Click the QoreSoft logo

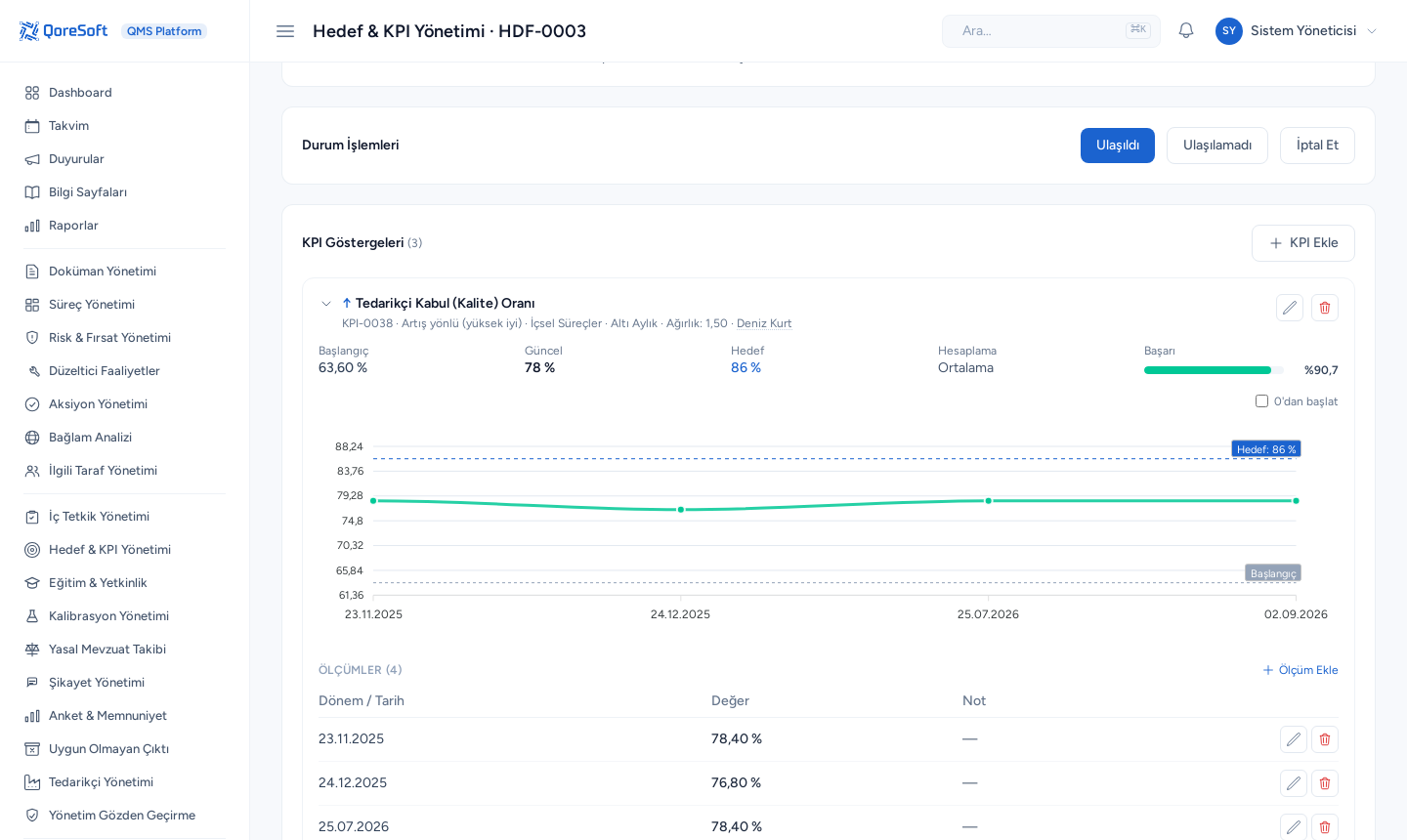(x=64, y=31)
